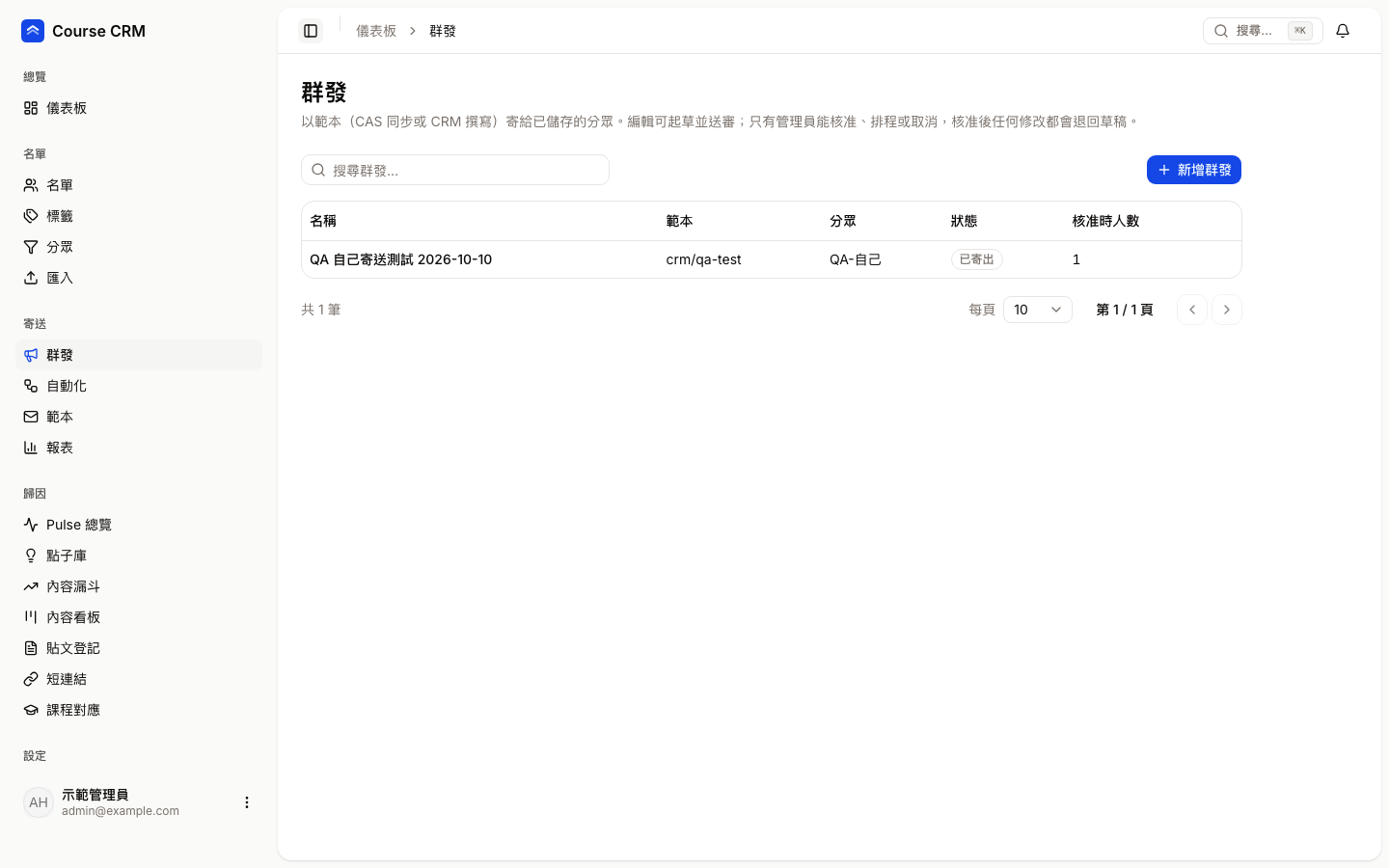Click the 群發 megaphone icon

[31, 355]
